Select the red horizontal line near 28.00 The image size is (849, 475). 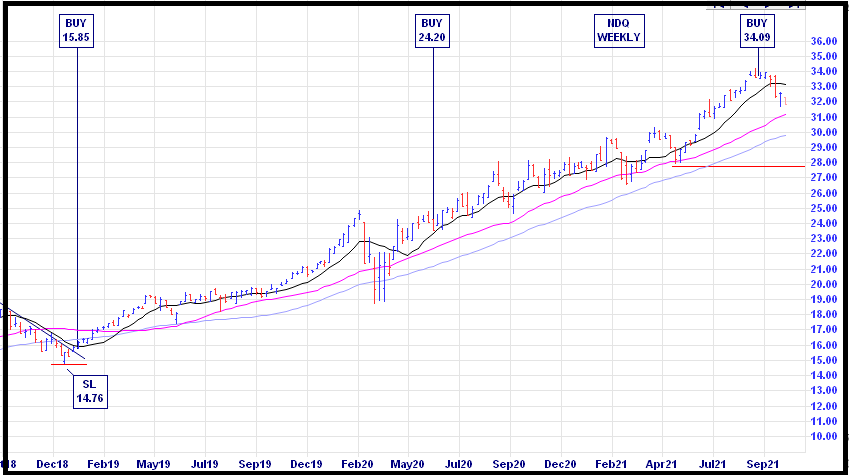coord(739,166)
